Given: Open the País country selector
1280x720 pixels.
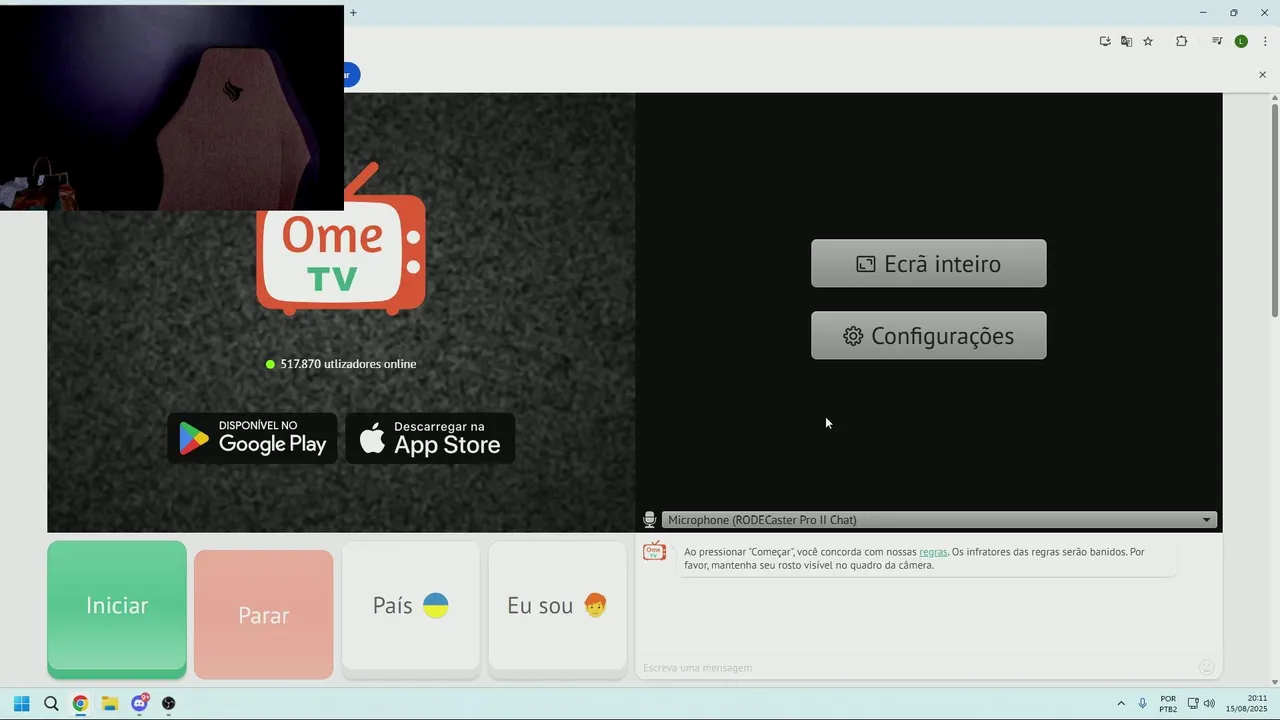Looking at the screenshot, I should pos(410,605).
